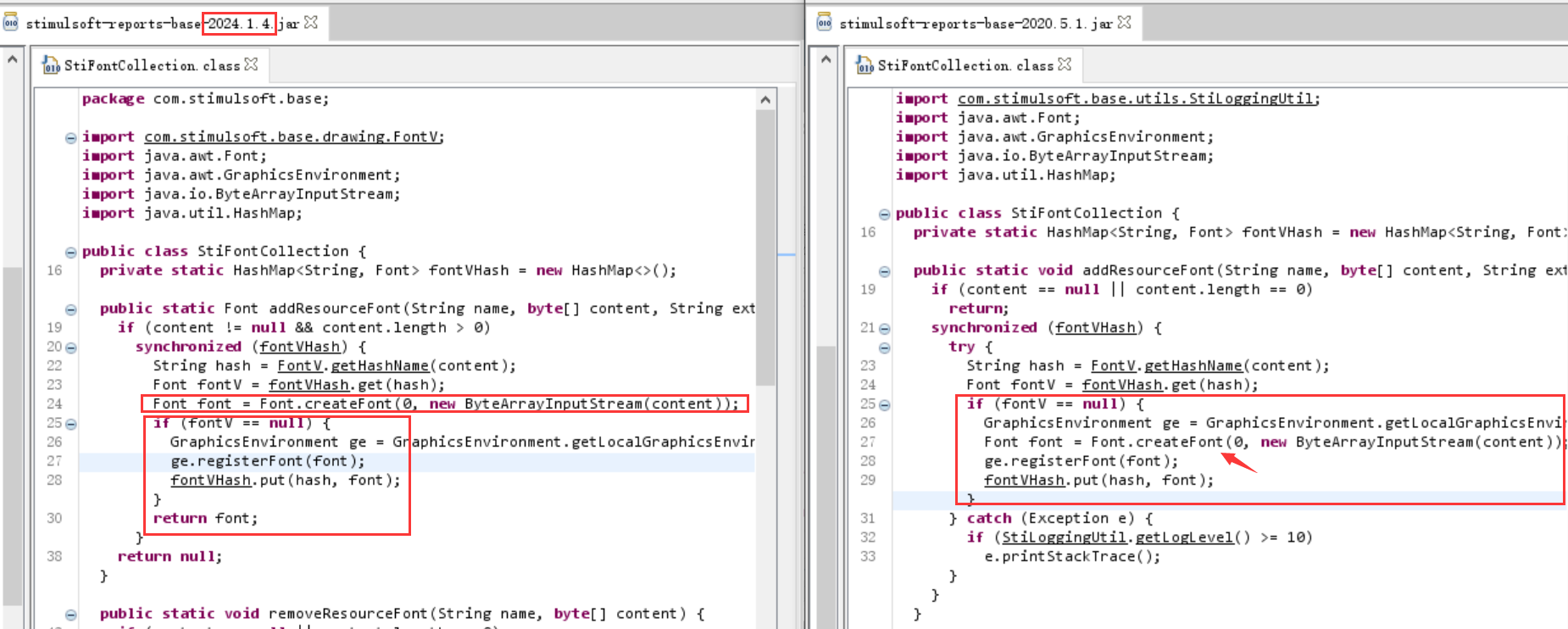Follow getHashName link on left line 22
The width and height of the screenshot is (1568, 629).
coord(379,365)
